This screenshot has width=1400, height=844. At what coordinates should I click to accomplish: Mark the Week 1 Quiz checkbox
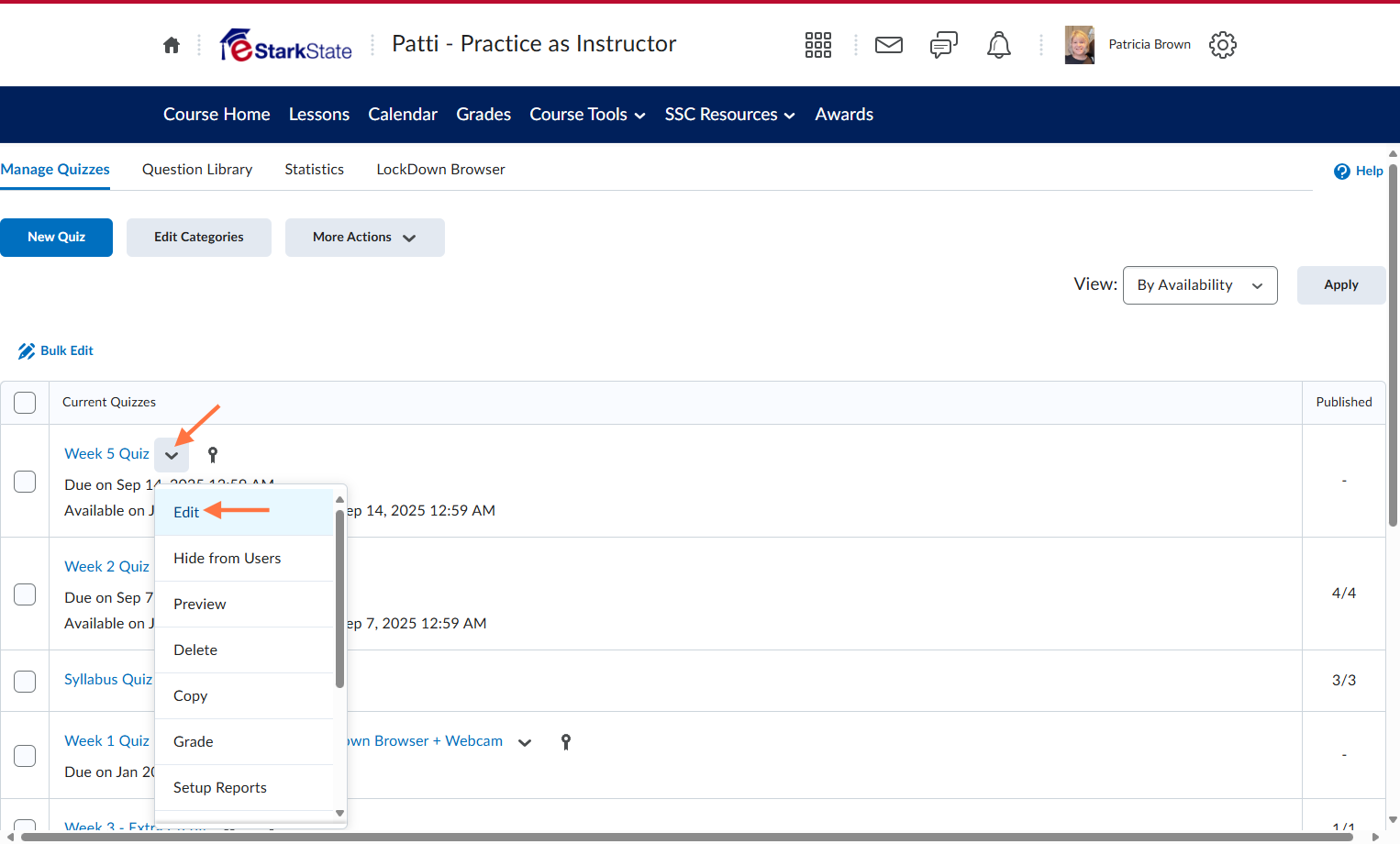(25, 756)
